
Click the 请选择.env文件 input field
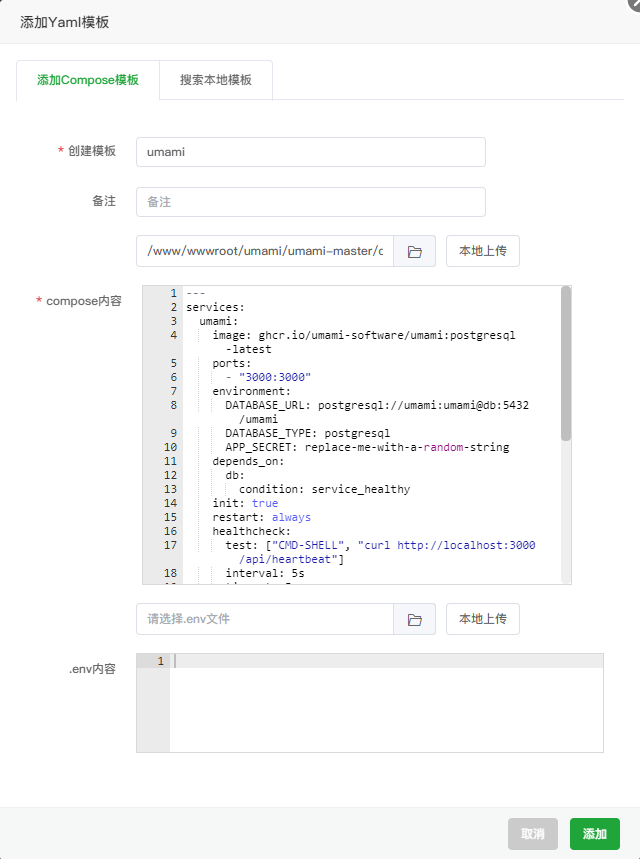(x=265, y=620)
